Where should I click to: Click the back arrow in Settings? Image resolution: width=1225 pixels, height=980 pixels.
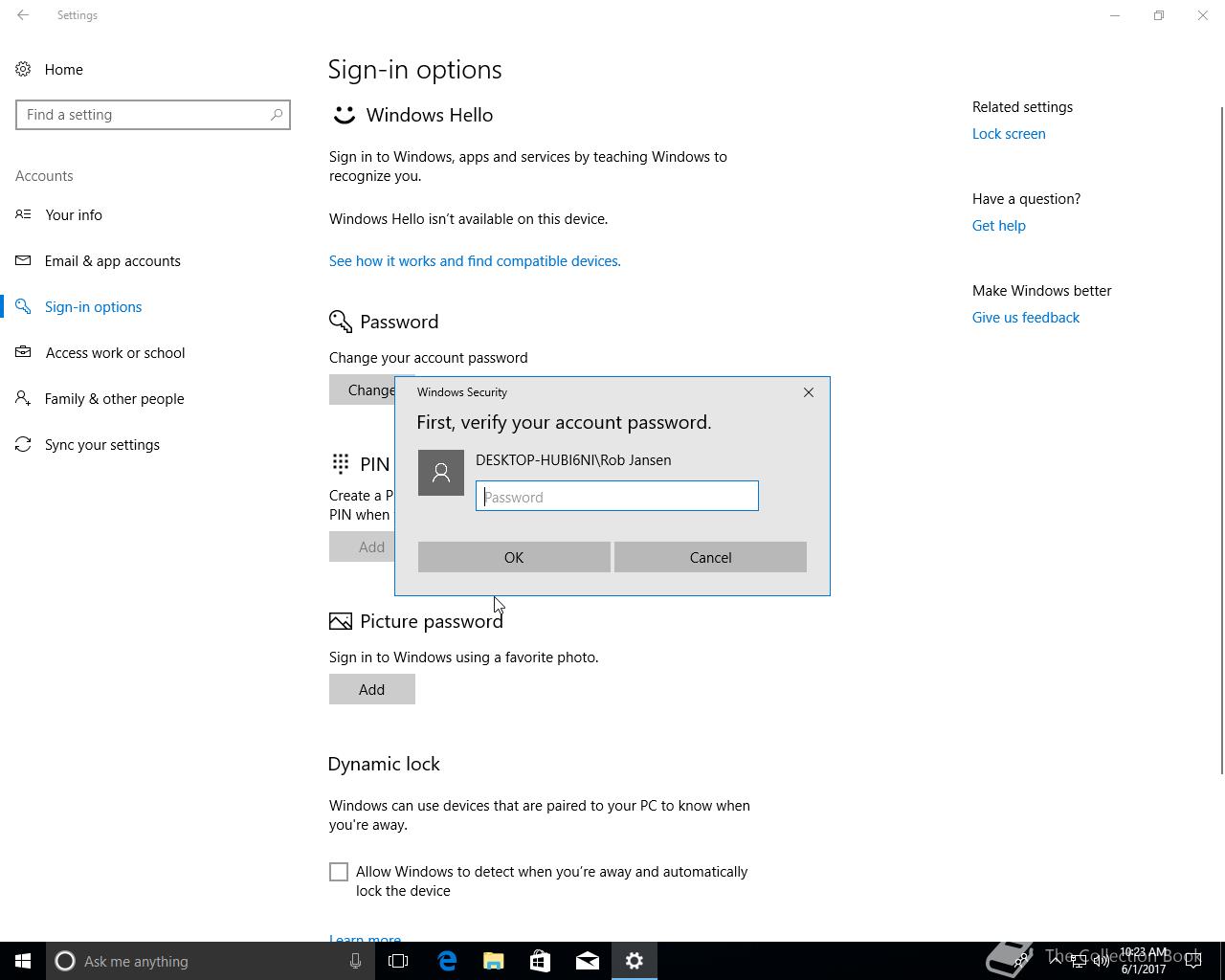click(23, 15)
